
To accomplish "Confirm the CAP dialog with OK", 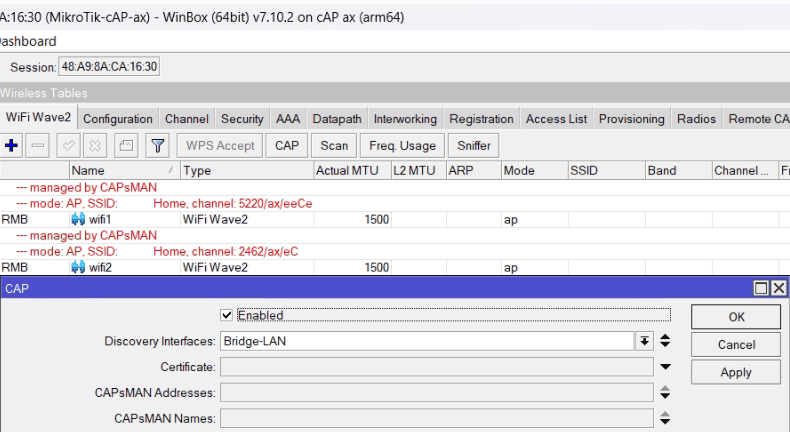I will [x=736, y=317].
